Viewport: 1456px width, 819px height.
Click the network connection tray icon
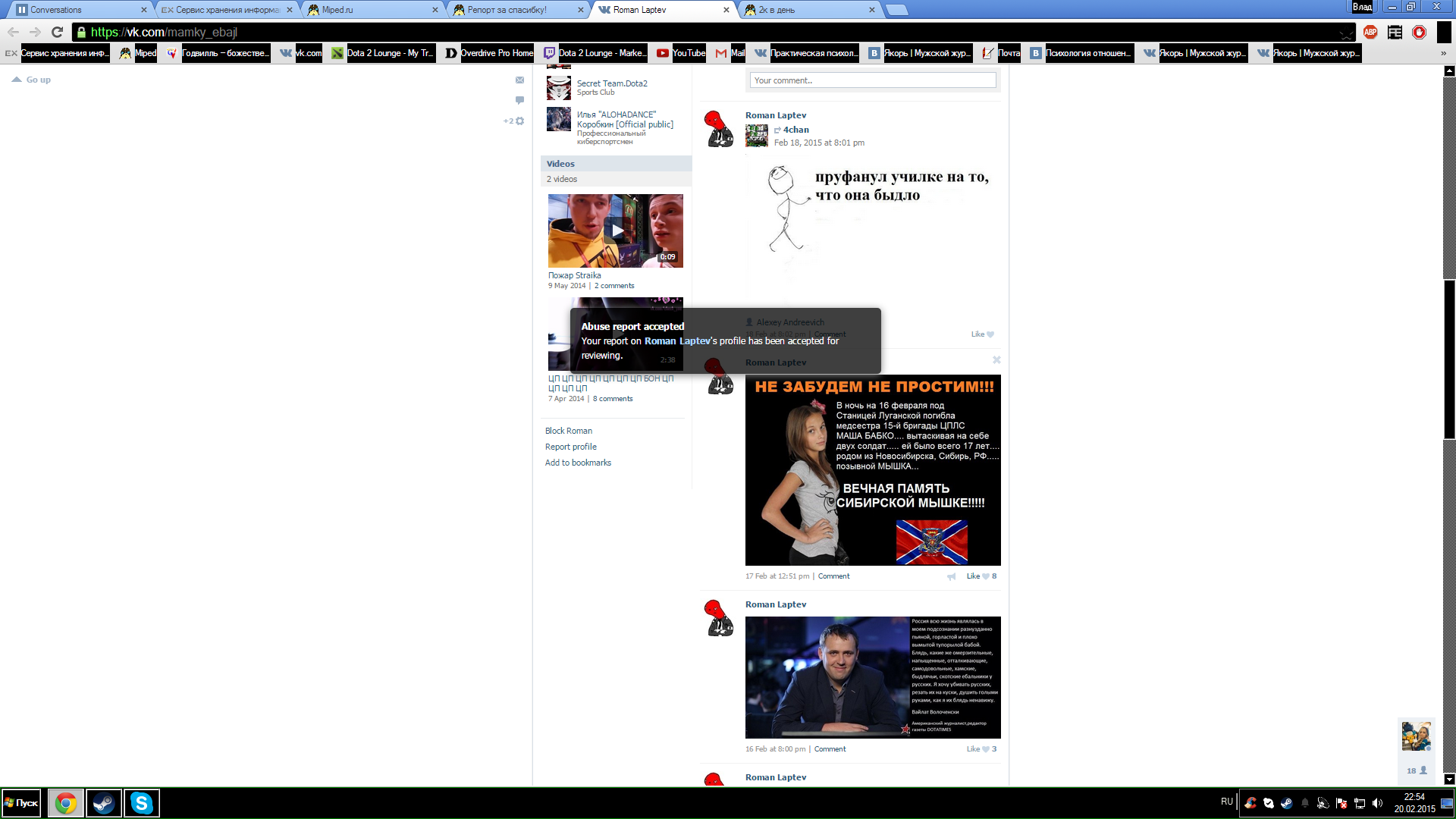1359,803
